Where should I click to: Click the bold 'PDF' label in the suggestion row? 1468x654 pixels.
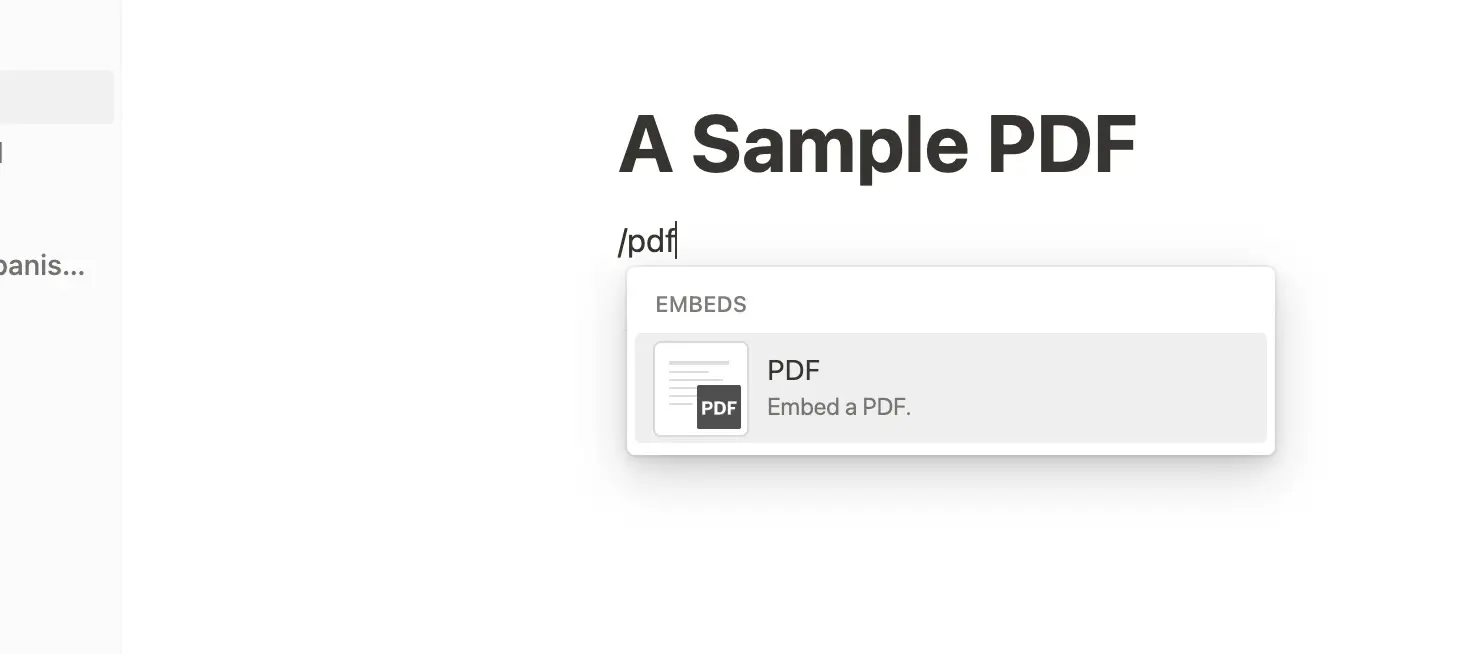(x=793, y=370)
